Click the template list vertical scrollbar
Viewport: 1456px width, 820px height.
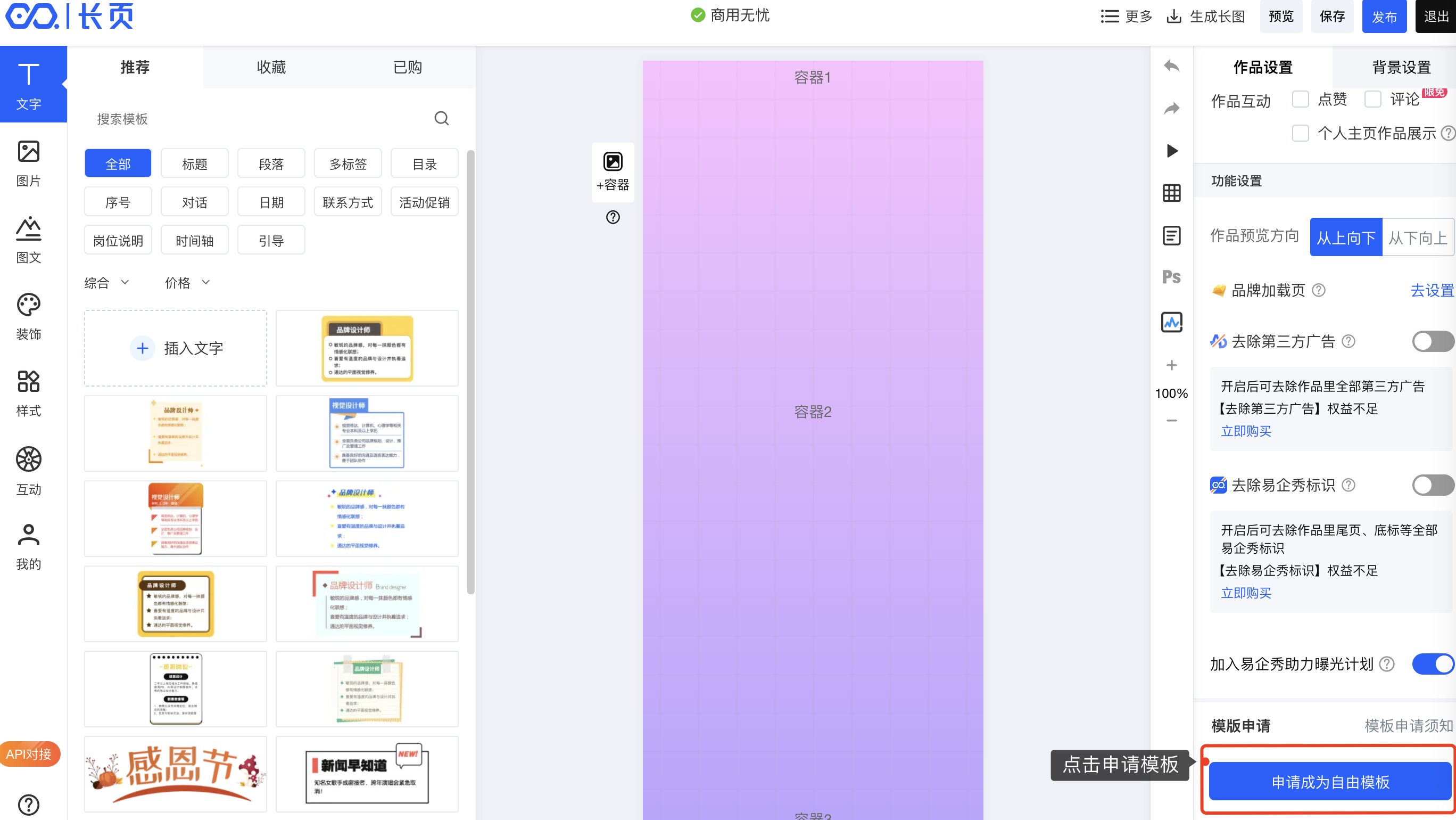coord(470,372)
